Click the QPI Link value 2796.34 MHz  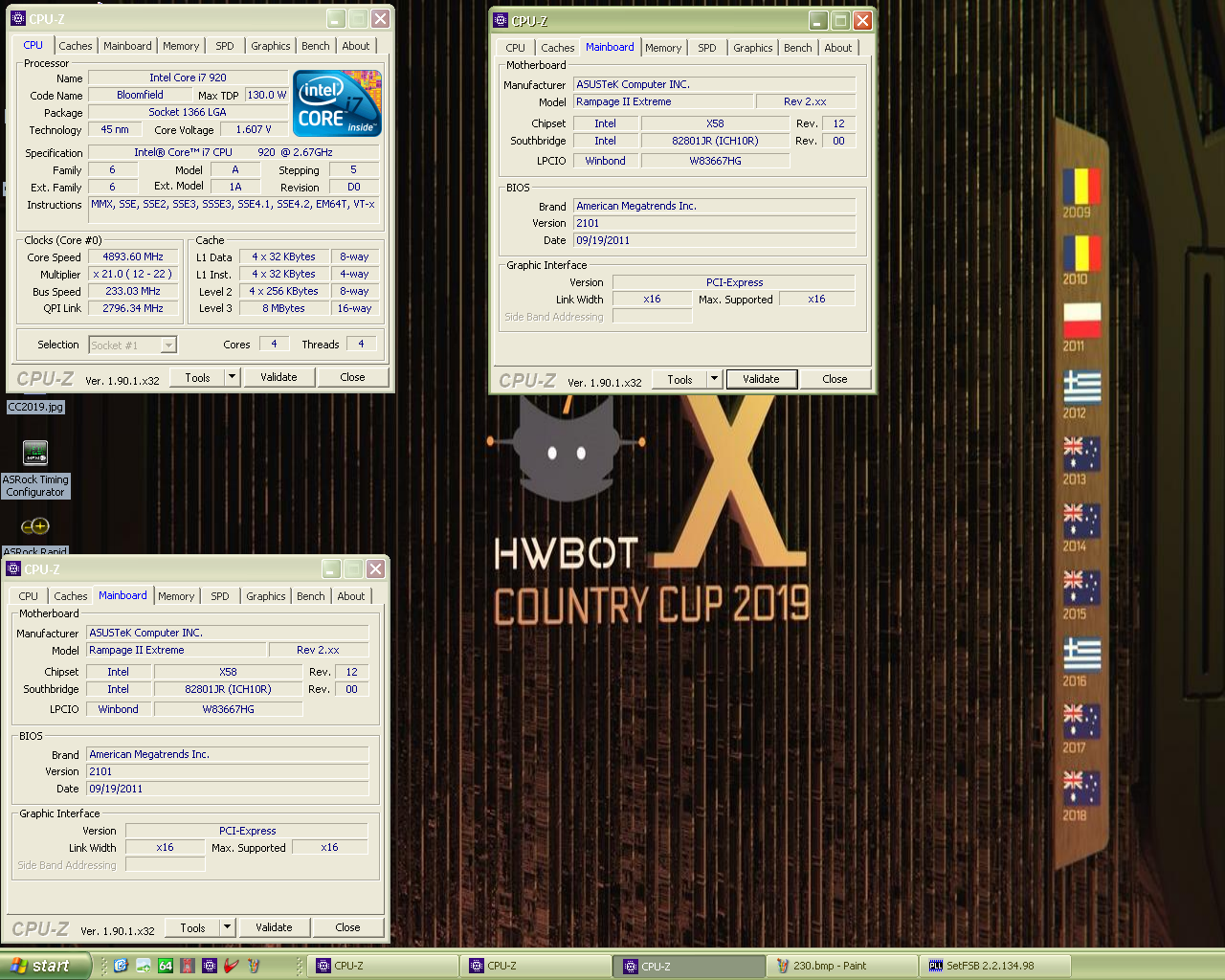point(133,308)
